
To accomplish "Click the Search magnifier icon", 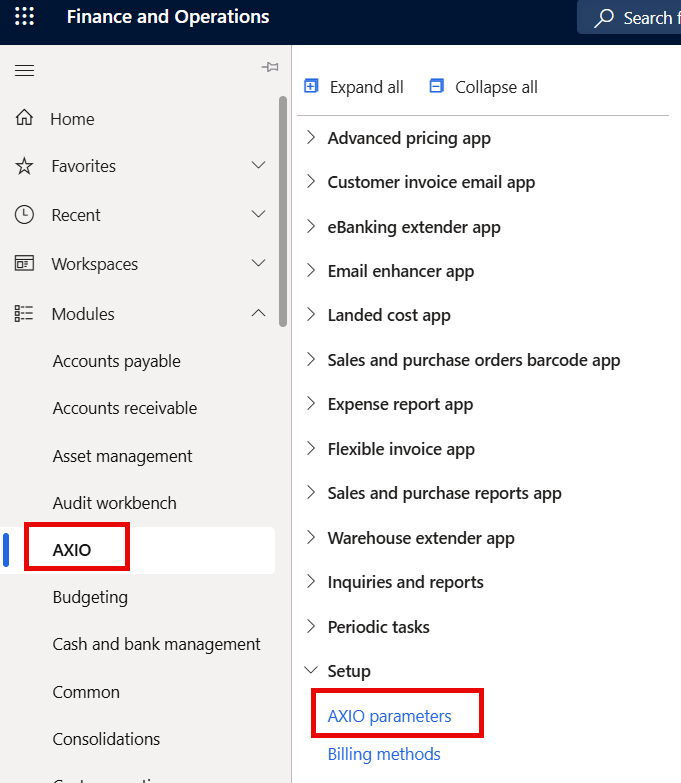I will [604, 18].
